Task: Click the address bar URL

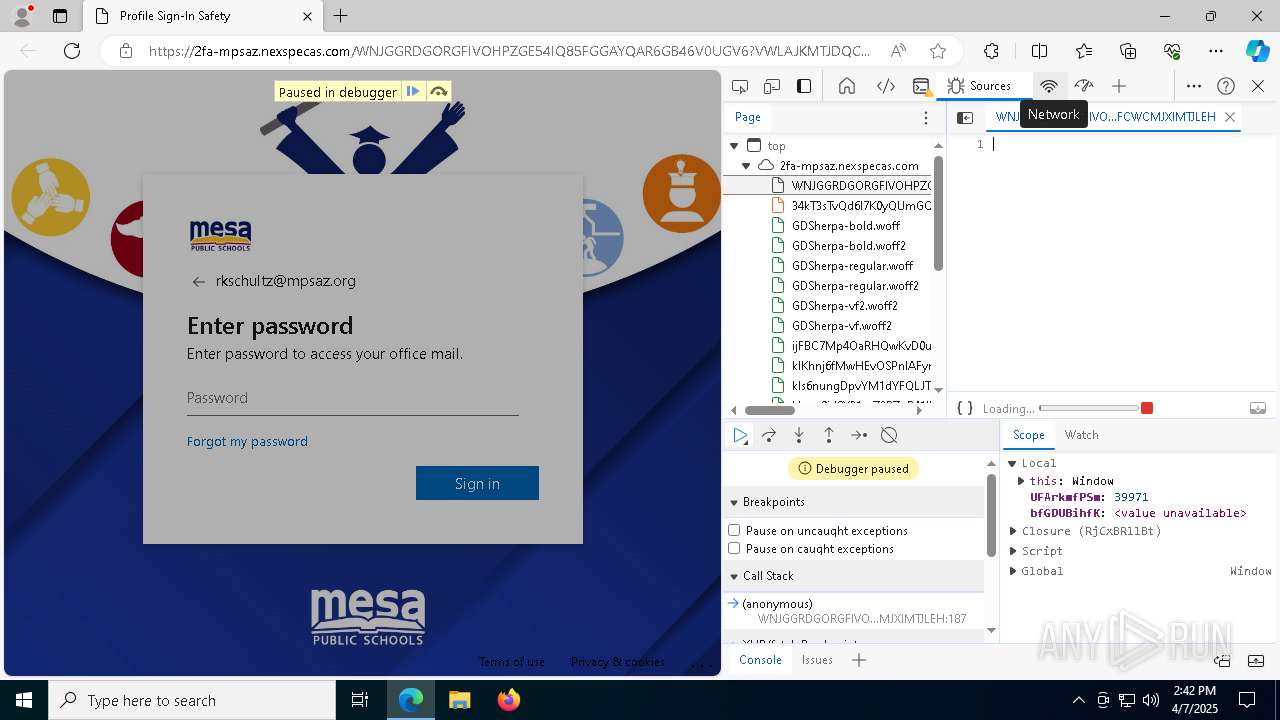Action: tap(510, 51)
